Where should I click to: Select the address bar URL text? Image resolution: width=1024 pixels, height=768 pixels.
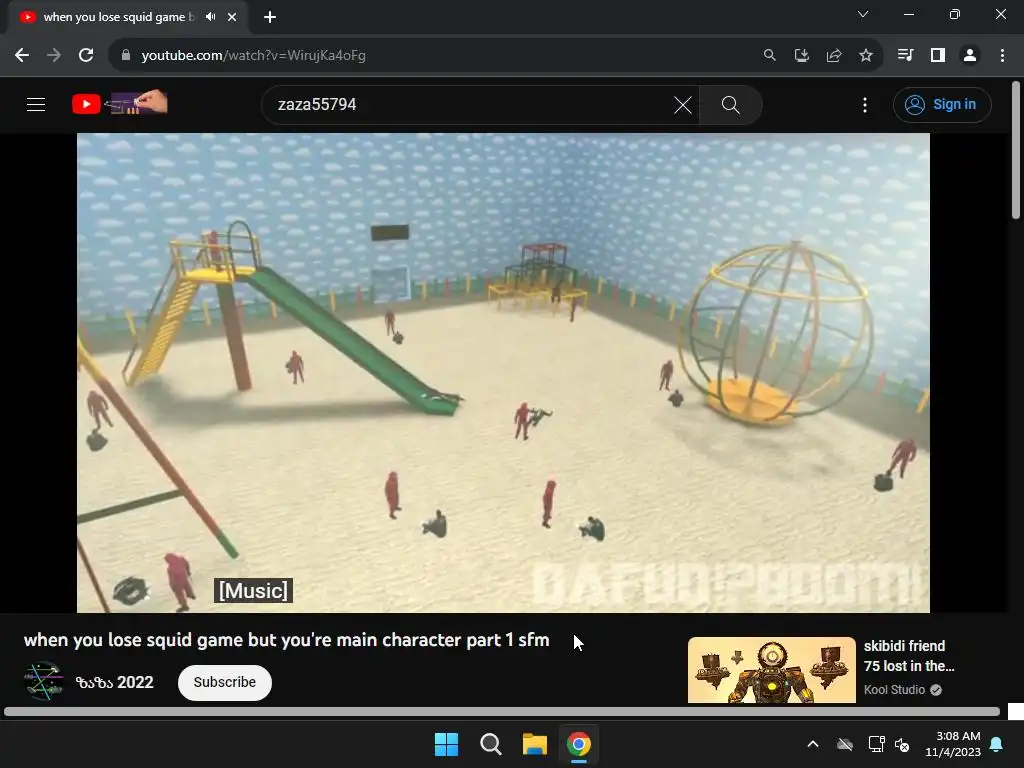tap(253, 56)
